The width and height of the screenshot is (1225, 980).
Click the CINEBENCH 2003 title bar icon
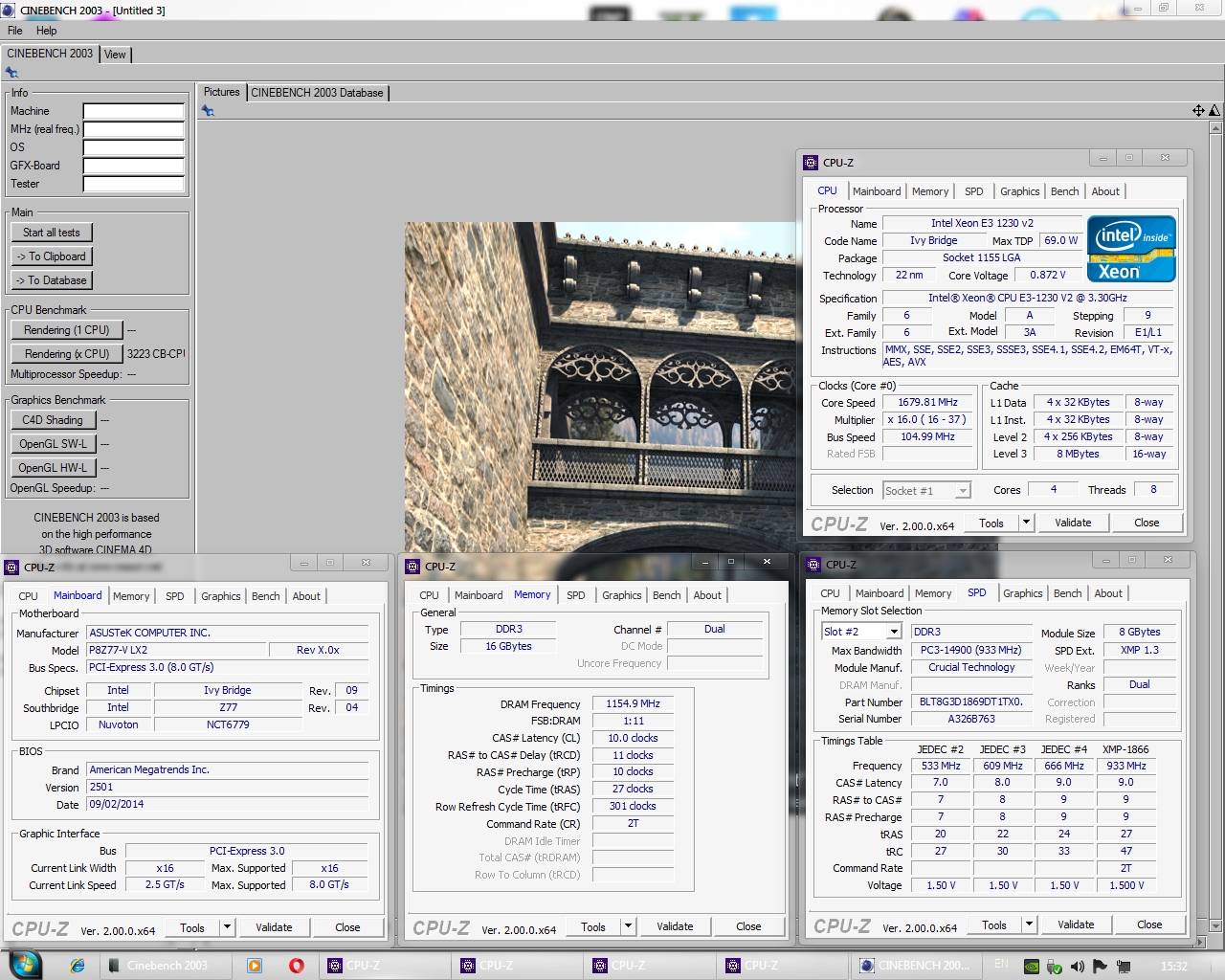click(9, 11)
